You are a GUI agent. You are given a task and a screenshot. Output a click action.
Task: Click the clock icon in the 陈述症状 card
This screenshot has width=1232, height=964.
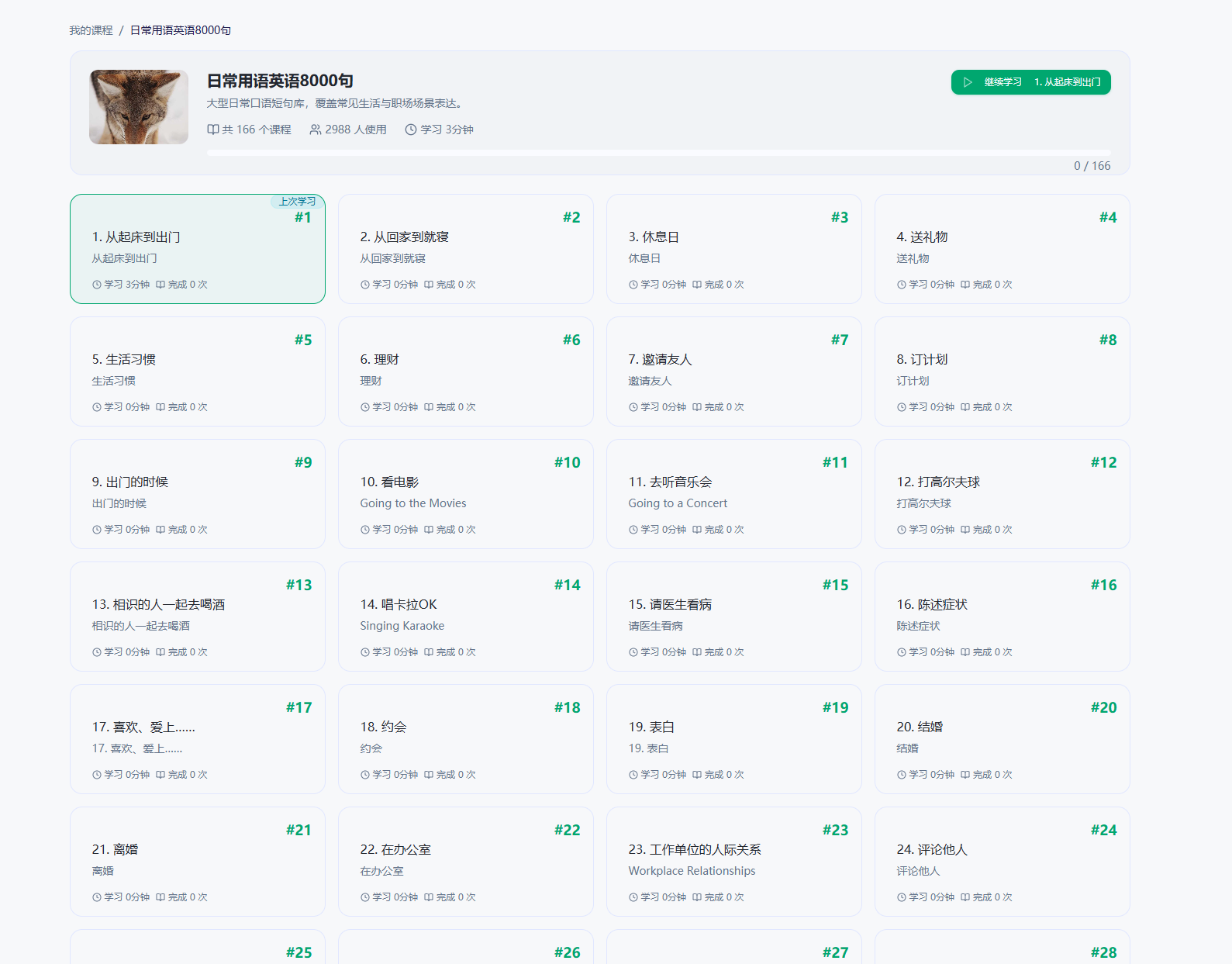[x=902, y=652]
